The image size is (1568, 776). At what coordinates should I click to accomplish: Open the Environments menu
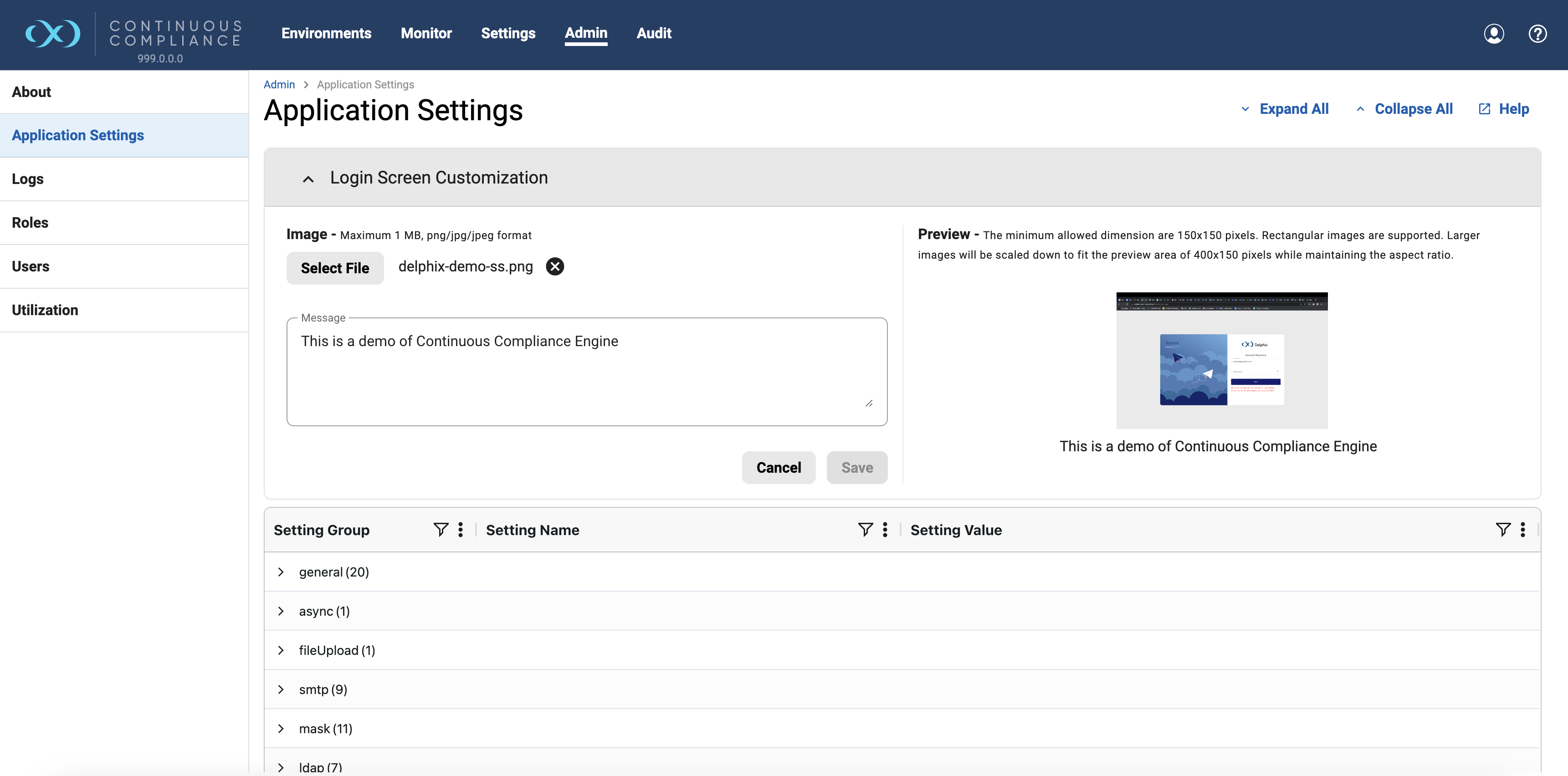326,34
